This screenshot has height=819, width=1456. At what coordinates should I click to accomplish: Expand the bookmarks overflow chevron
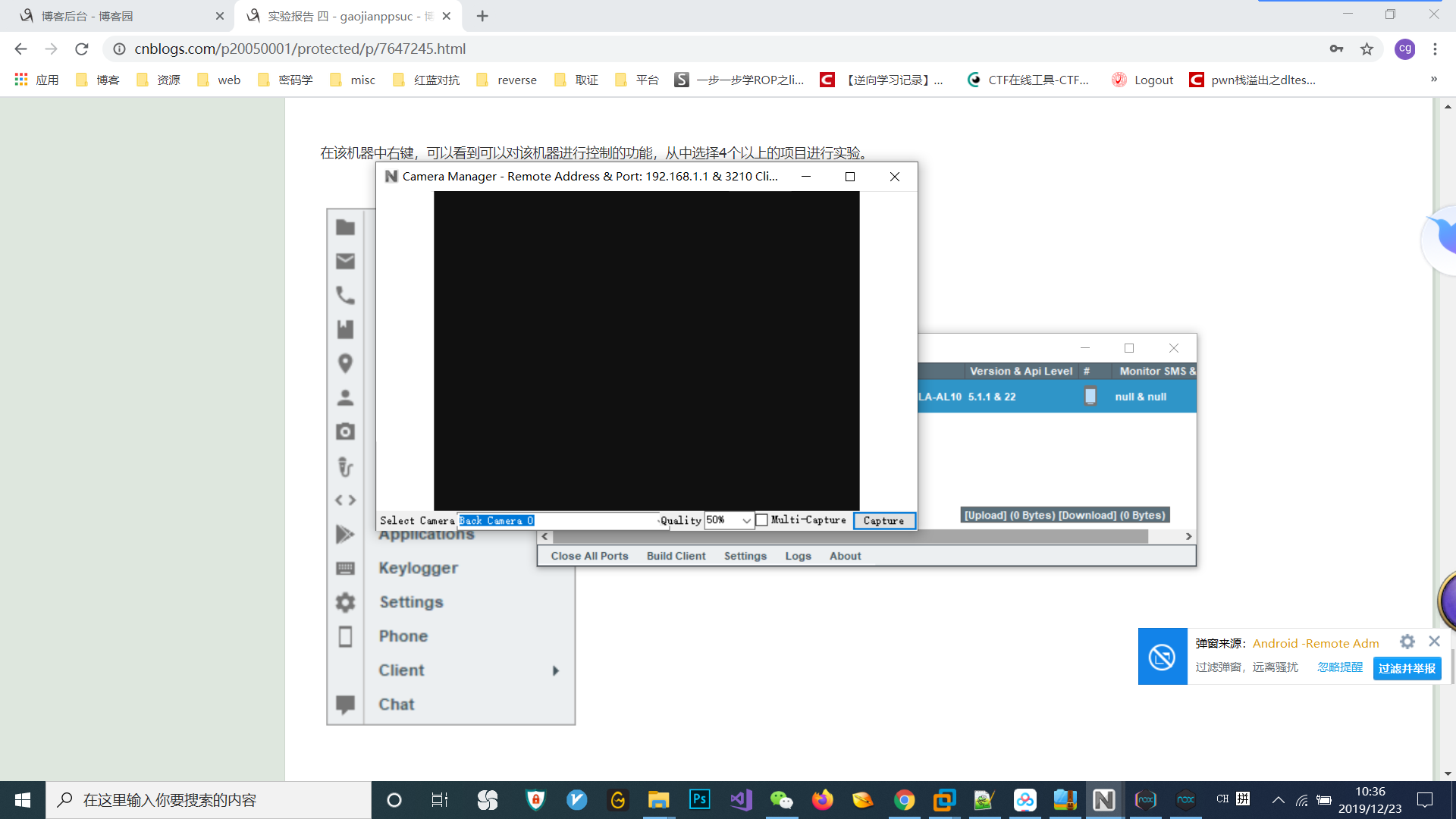(1433, 80)
